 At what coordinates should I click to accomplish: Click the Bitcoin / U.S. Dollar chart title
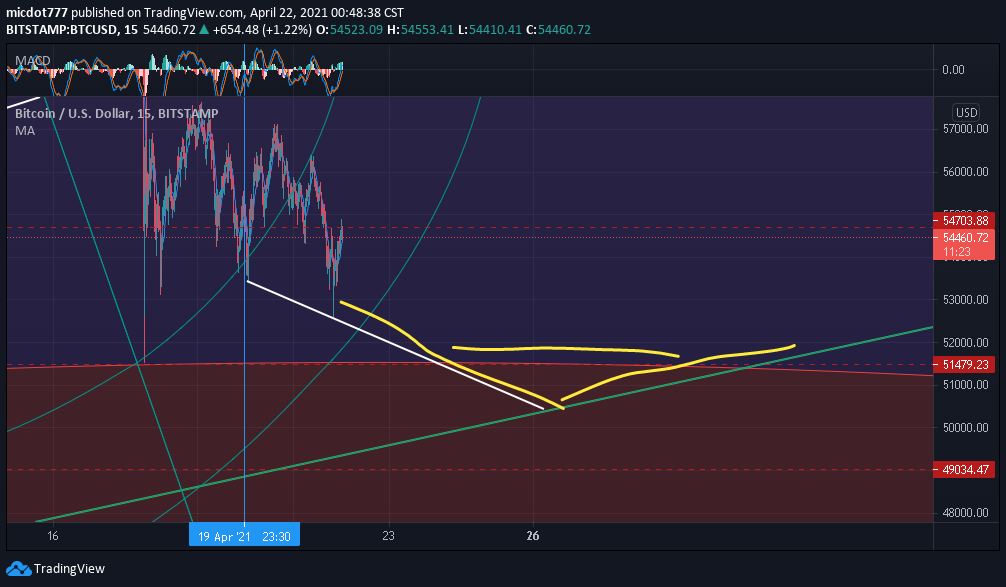tap(116, 114)
